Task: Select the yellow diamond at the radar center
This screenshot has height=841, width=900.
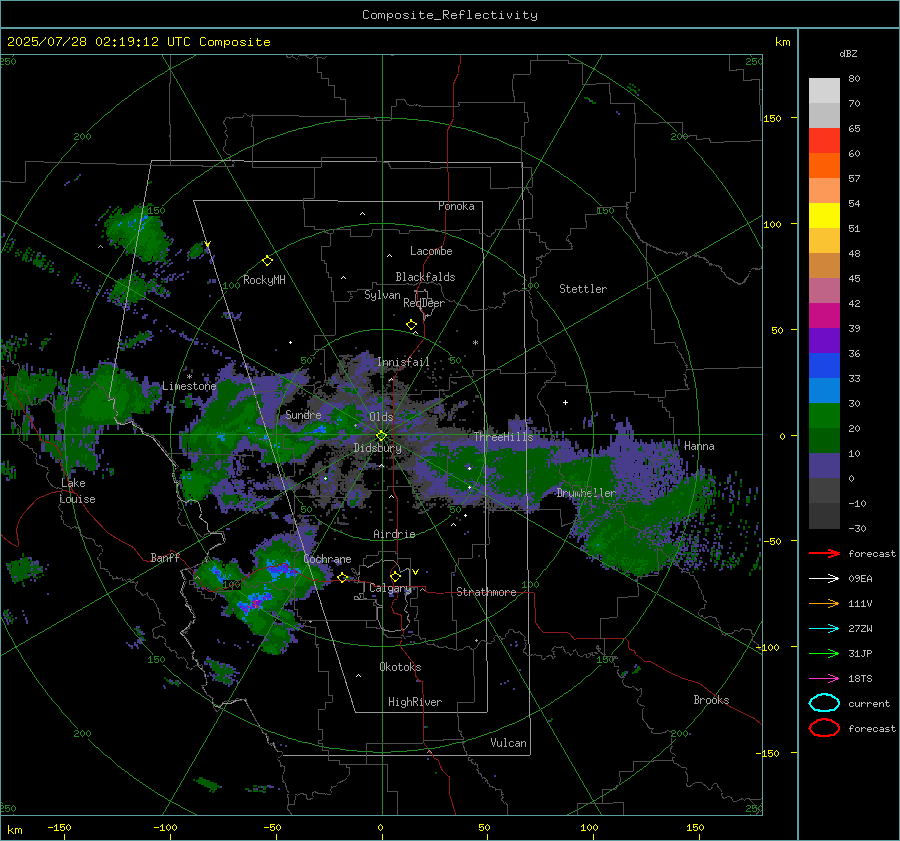Action: tap(381, 436)
